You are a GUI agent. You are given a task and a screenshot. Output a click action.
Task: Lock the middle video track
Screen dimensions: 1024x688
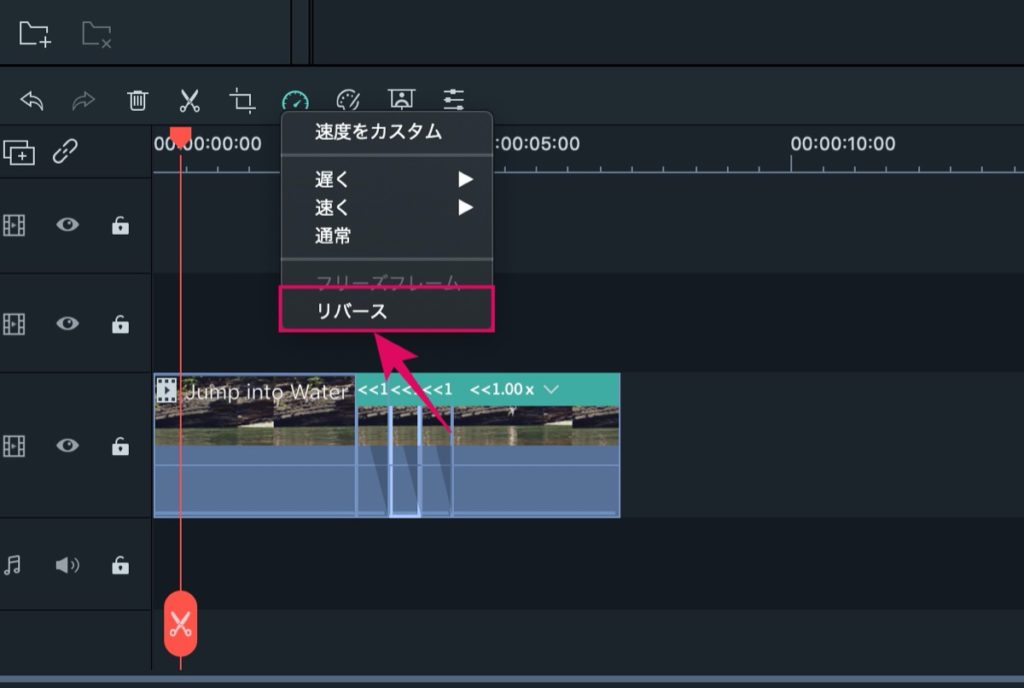pyautogui.click(x=120, y=324)
